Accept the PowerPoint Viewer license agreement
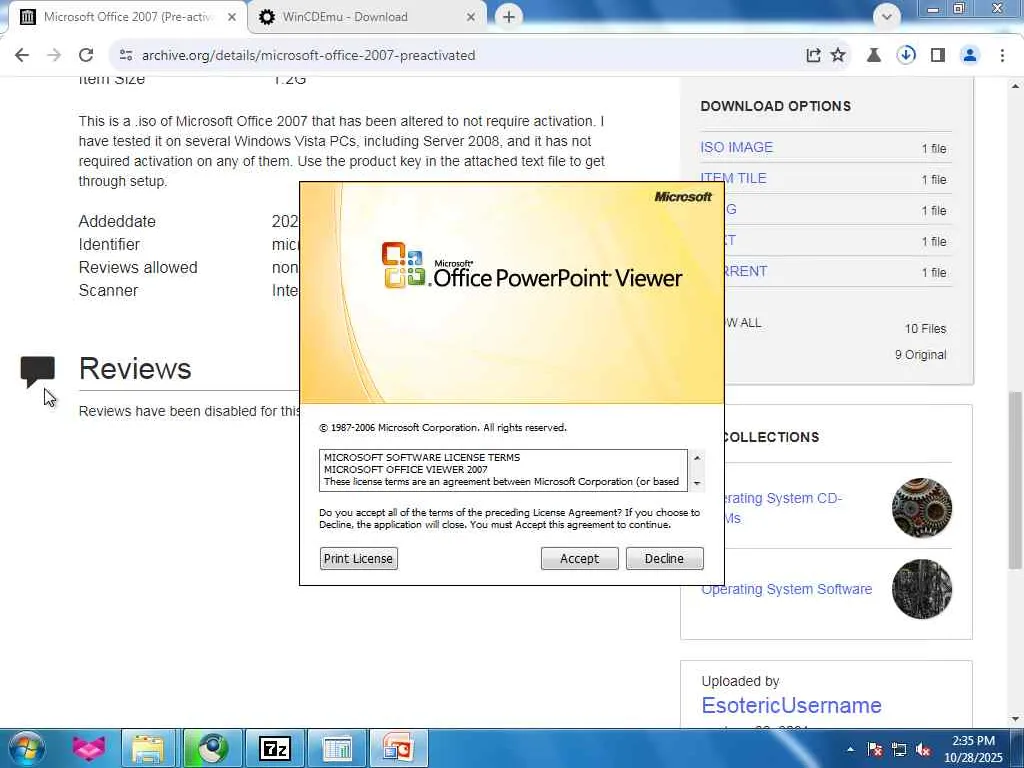 click(579, 558)
